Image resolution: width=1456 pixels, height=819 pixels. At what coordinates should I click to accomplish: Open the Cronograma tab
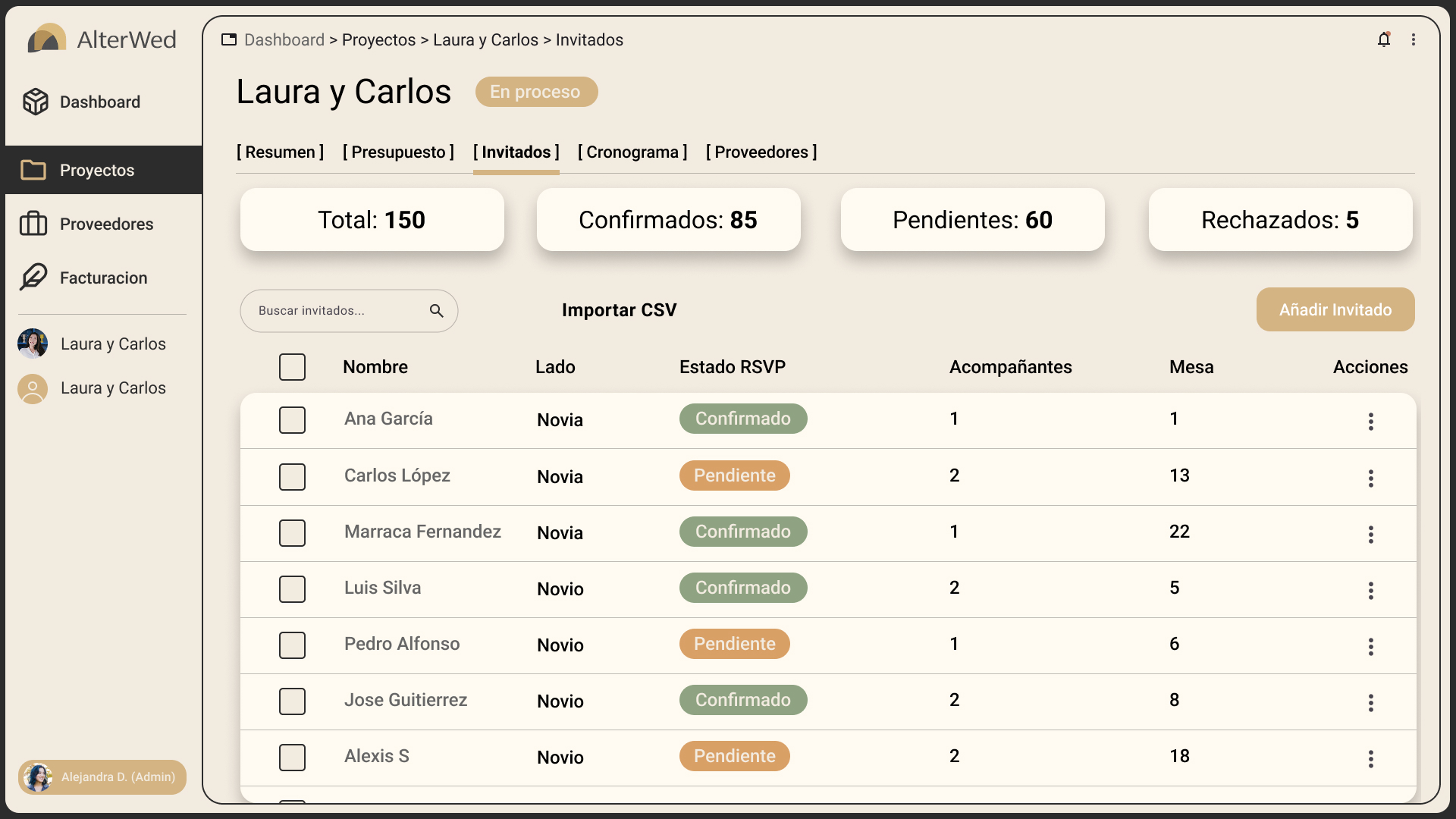(x=632, y=152)
